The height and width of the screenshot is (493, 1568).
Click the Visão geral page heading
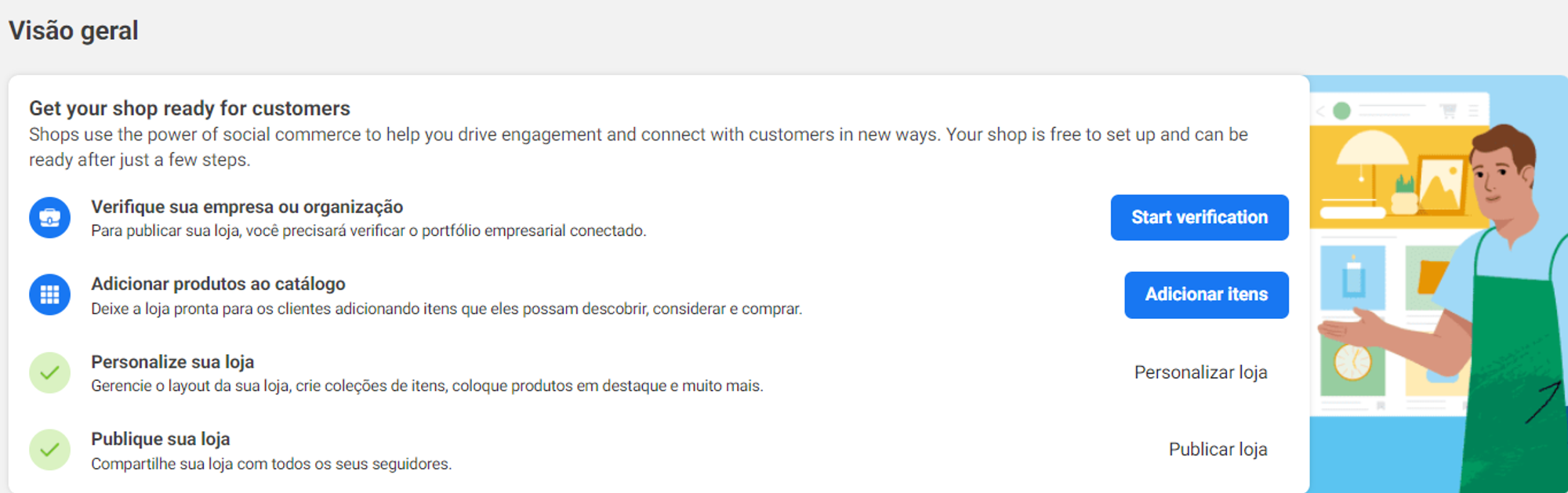[74, 31]
